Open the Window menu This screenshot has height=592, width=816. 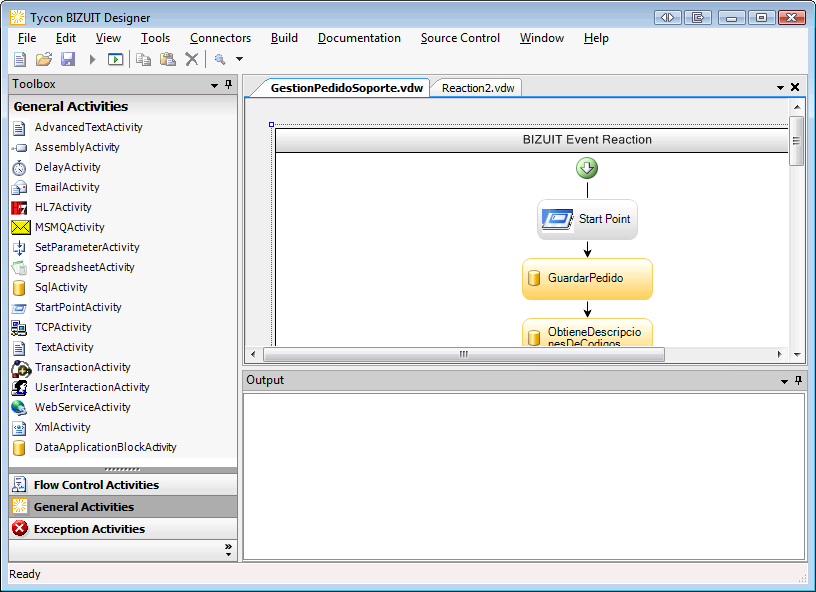coord(542,38)
